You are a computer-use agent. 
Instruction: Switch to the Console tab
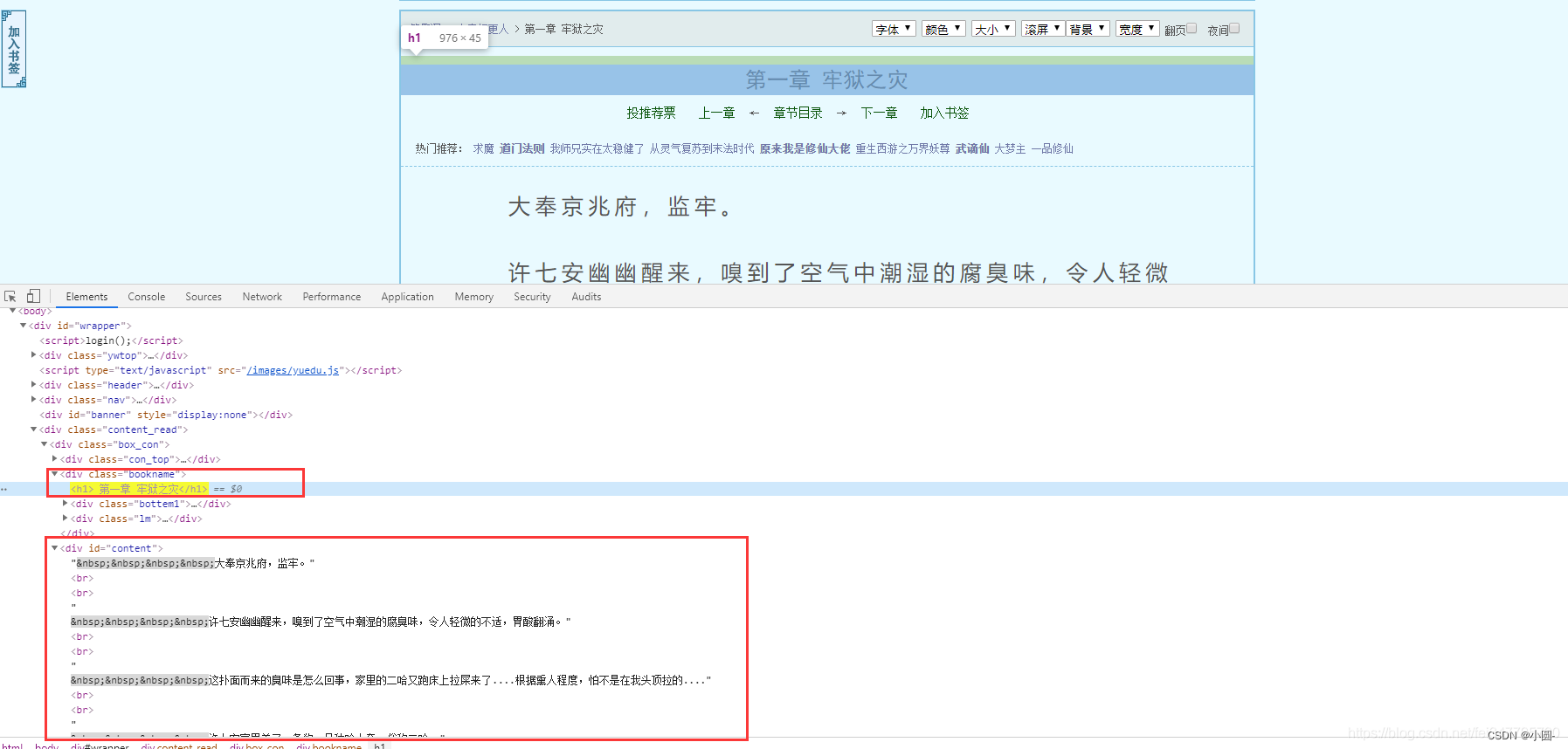click(146, 297)
